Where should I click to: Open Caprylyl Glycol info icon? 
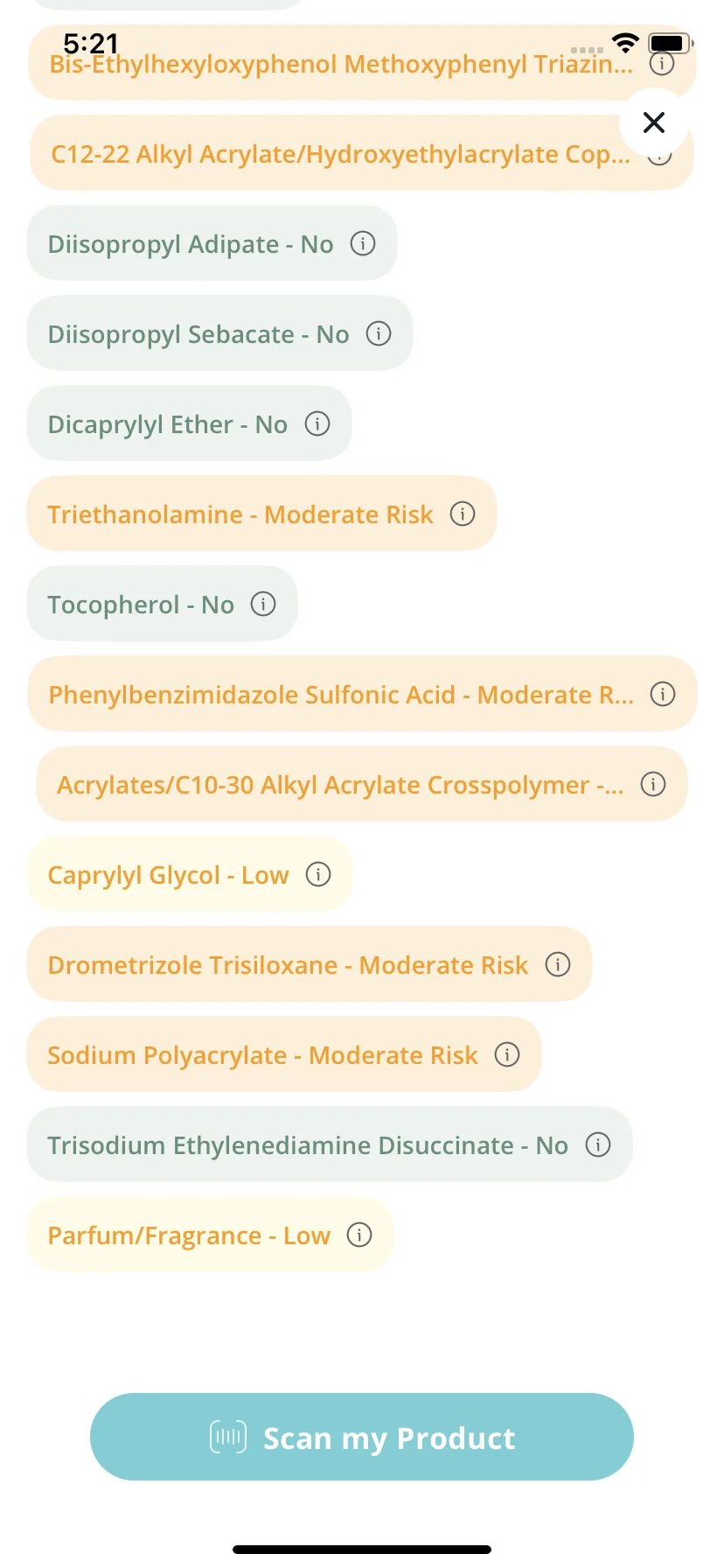tap(318, 874)
